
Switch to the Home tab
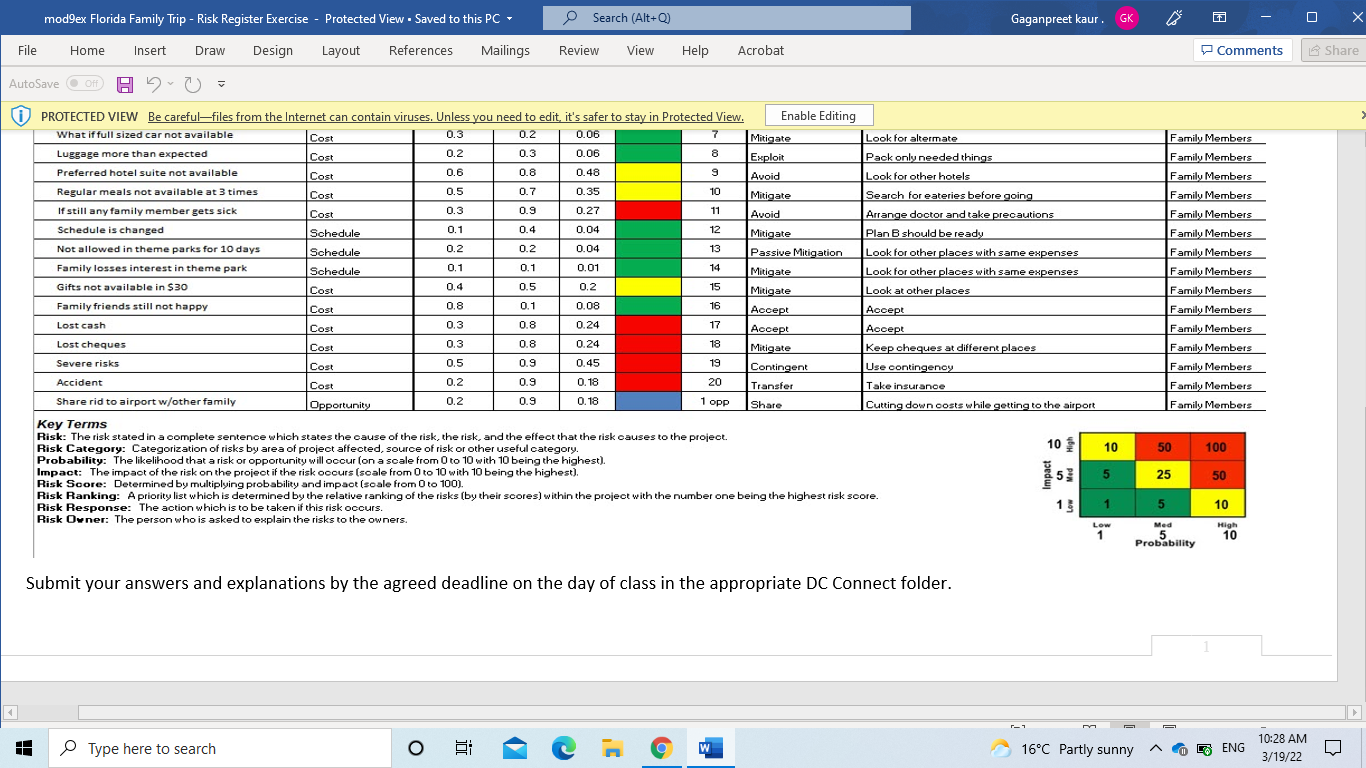(87, 50)
